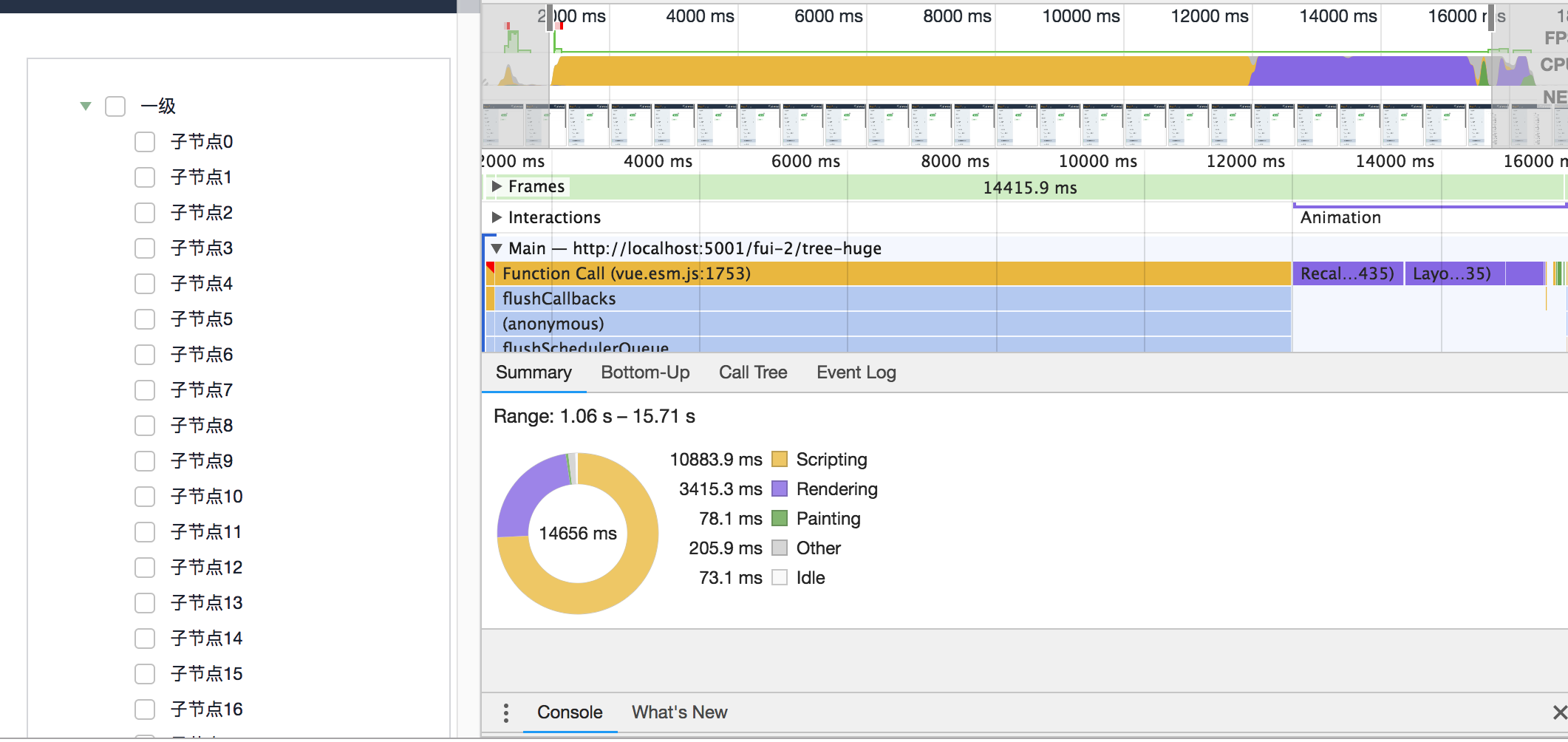Image resolution: width=1568 pixels, height=742 pixels.
Task: Switch to the Event Log tab
Action: 856,372
